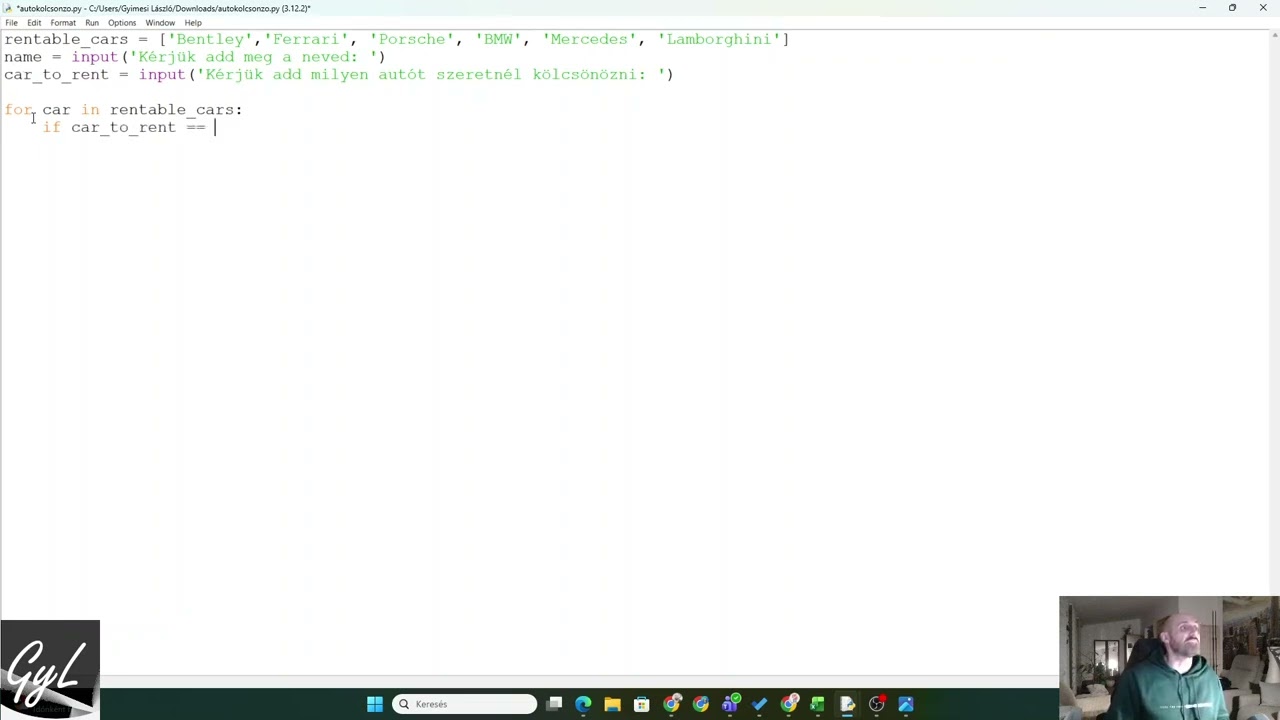Restore down the IDLE editor window
This screenshot has width=1280, height=720.
point(1232,8)
